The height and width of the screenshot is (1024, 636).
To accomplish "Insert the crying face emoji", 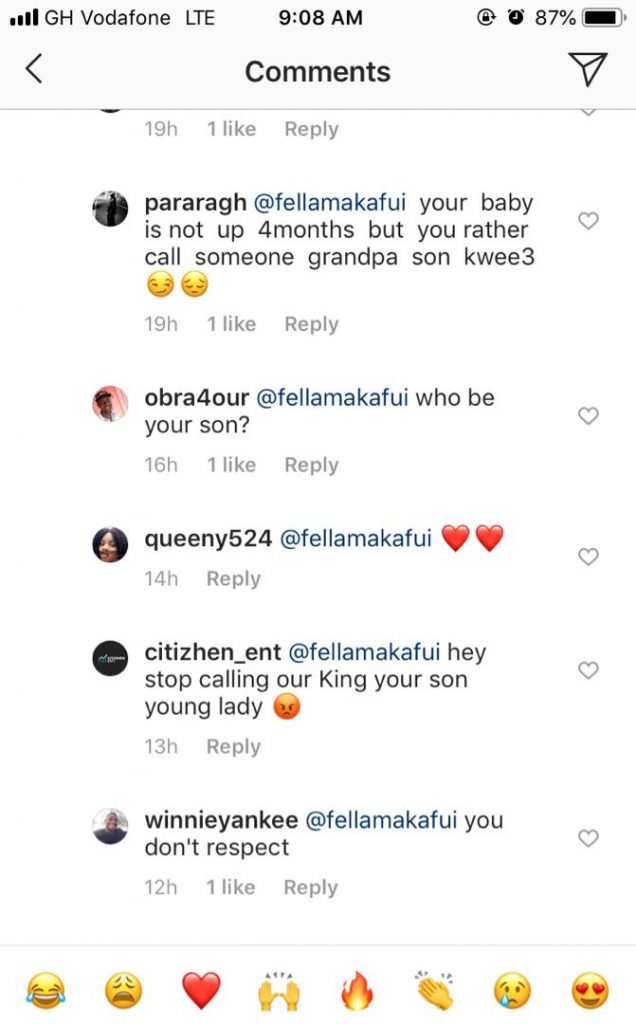I will (x=512, y=990).
